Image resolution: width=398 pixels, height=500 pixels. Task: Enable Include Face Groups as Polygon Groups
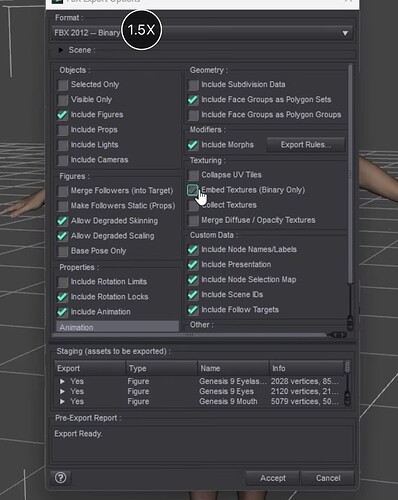[x=193, y=115]
